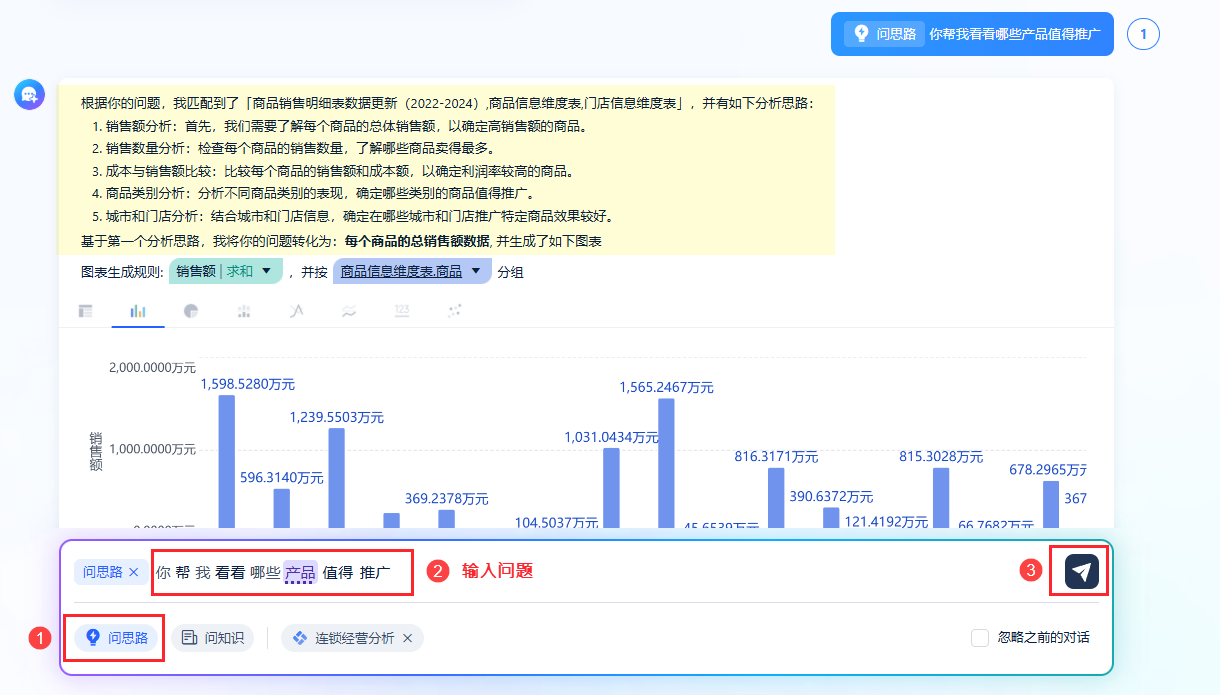Image resolution: width=1220 pixels, height=695 pixels.
Task: Click the y-axis title 销售额
Action: (x=96, y=452)
